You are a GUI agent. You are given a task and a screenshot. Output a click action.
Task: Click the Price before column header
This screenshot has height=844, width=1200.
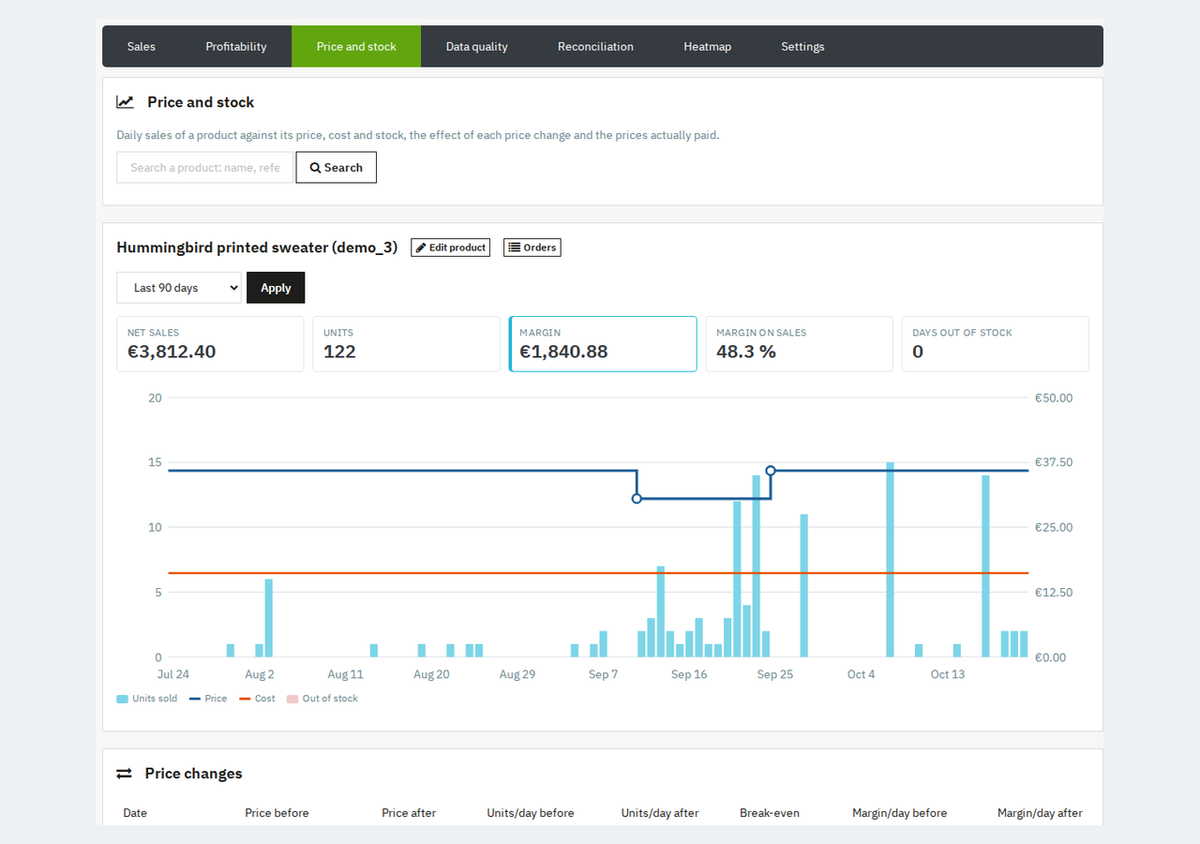pyautogui.click(x=277, y=813)
